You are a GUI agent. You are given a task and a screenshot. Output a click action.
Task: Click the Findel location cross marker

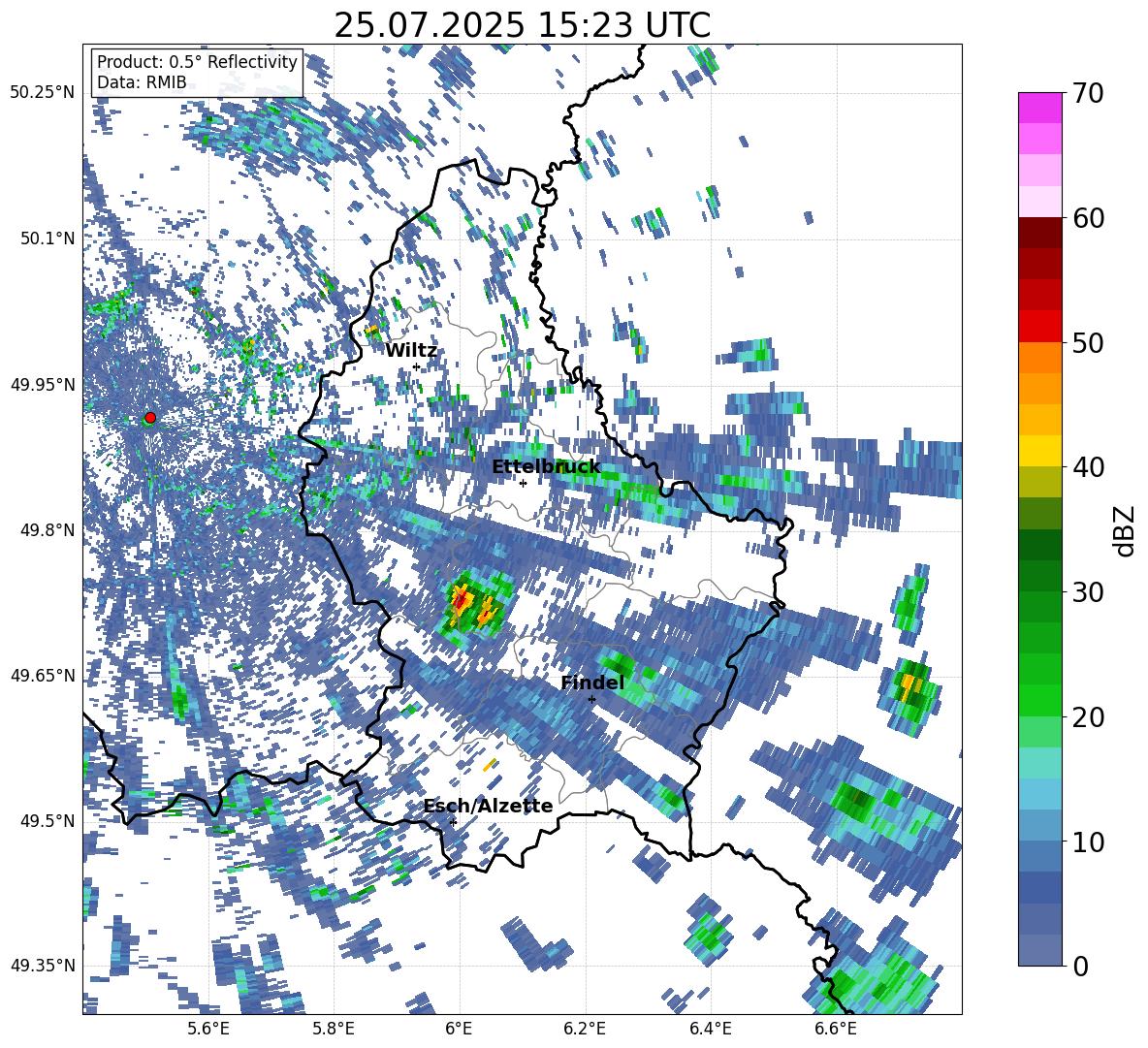pyautogui.click(x=591, y=699)
